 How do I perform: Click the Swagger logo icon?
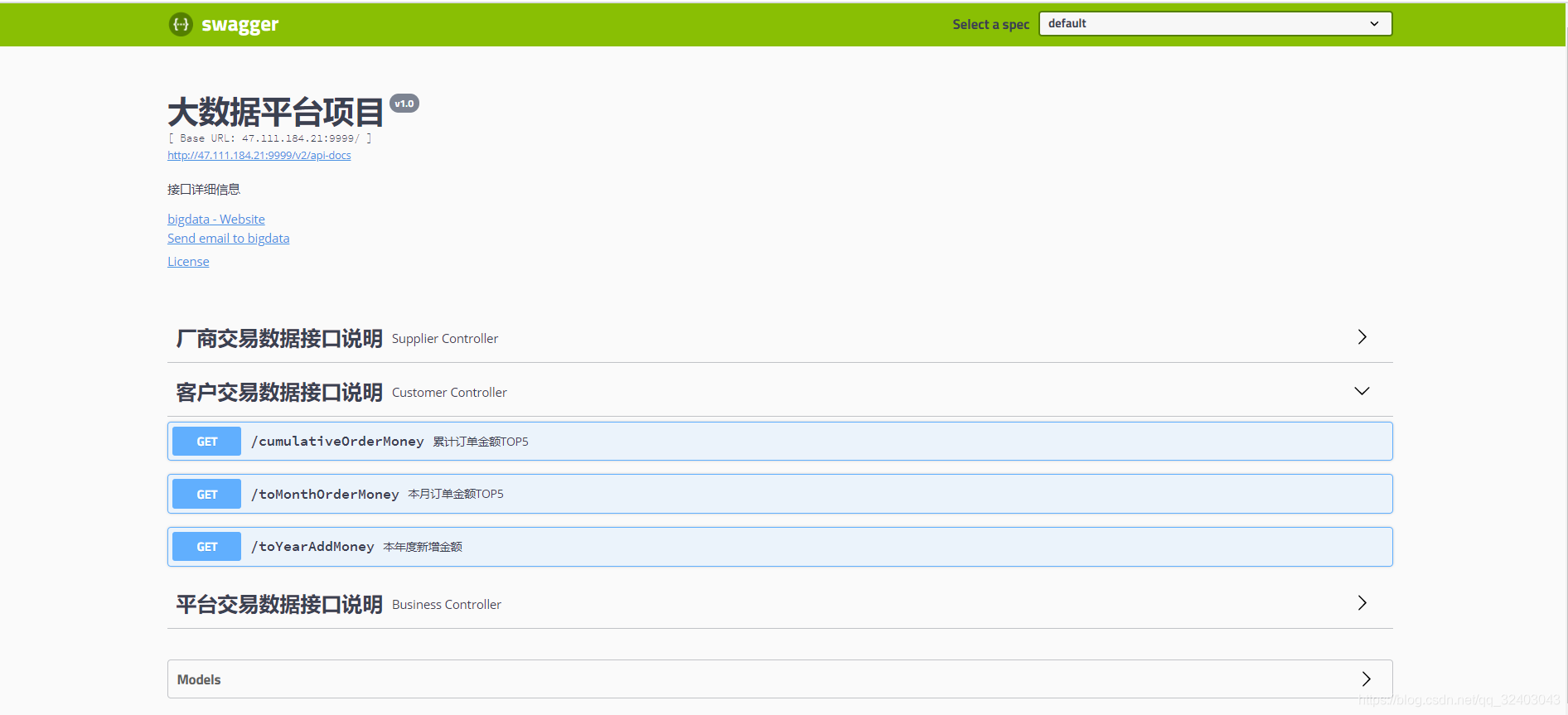[x=181, y=24]
